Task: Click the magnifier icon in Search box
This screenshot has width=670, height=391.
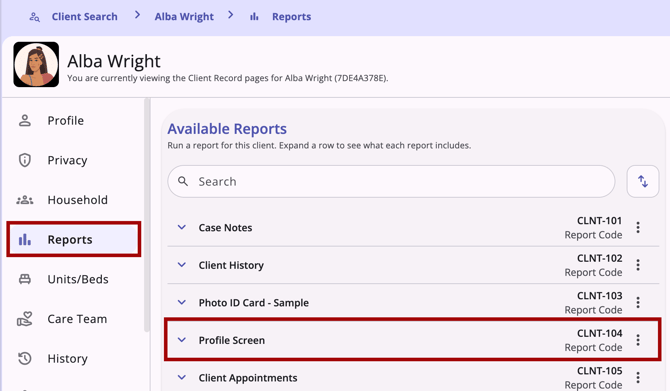Action: point(183,182)
